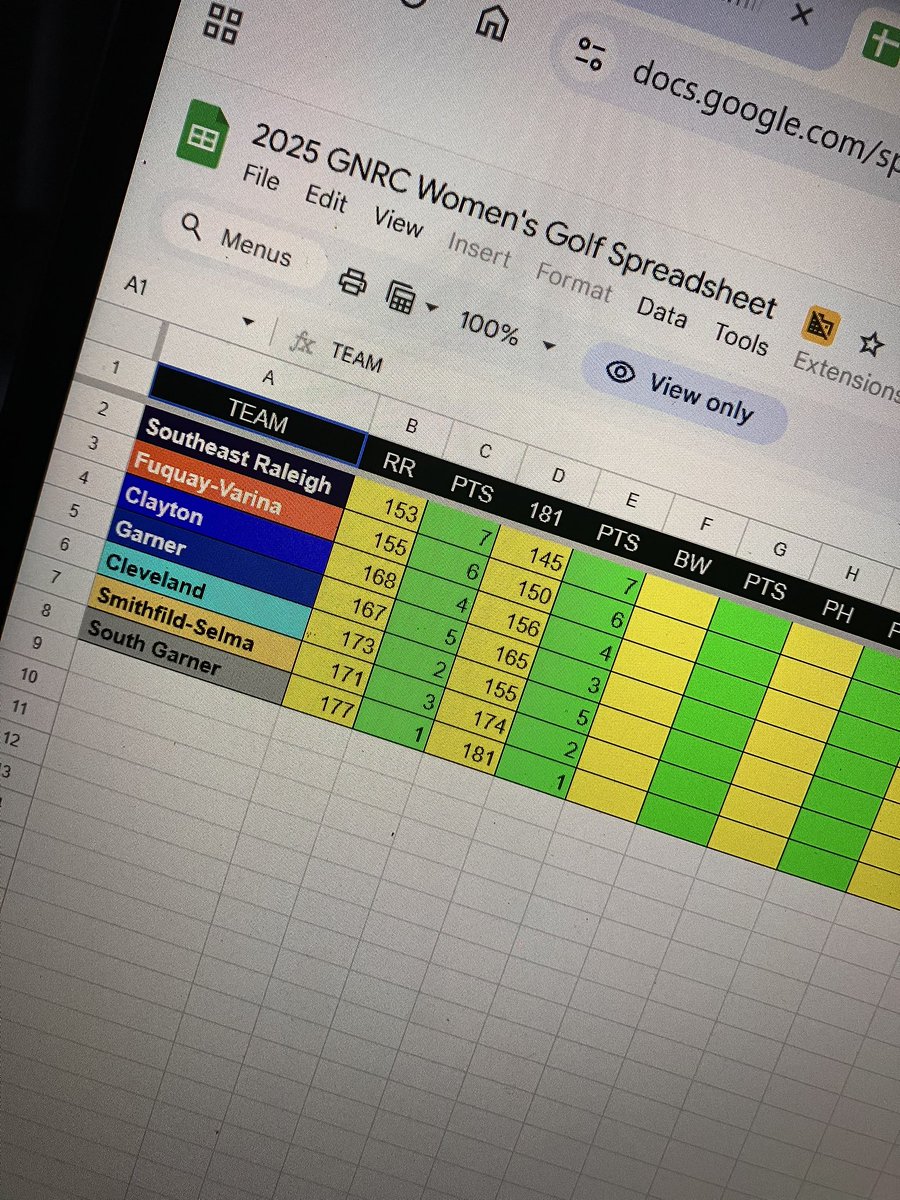
Task: Click the Print icon in the toolbar
Action: 353,282
